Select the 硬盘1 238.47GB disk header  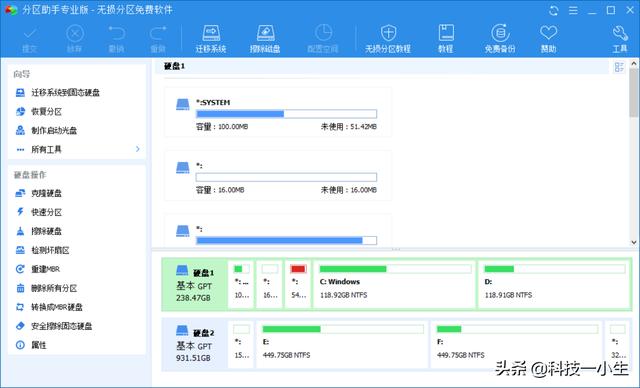[x=195, y=285]
